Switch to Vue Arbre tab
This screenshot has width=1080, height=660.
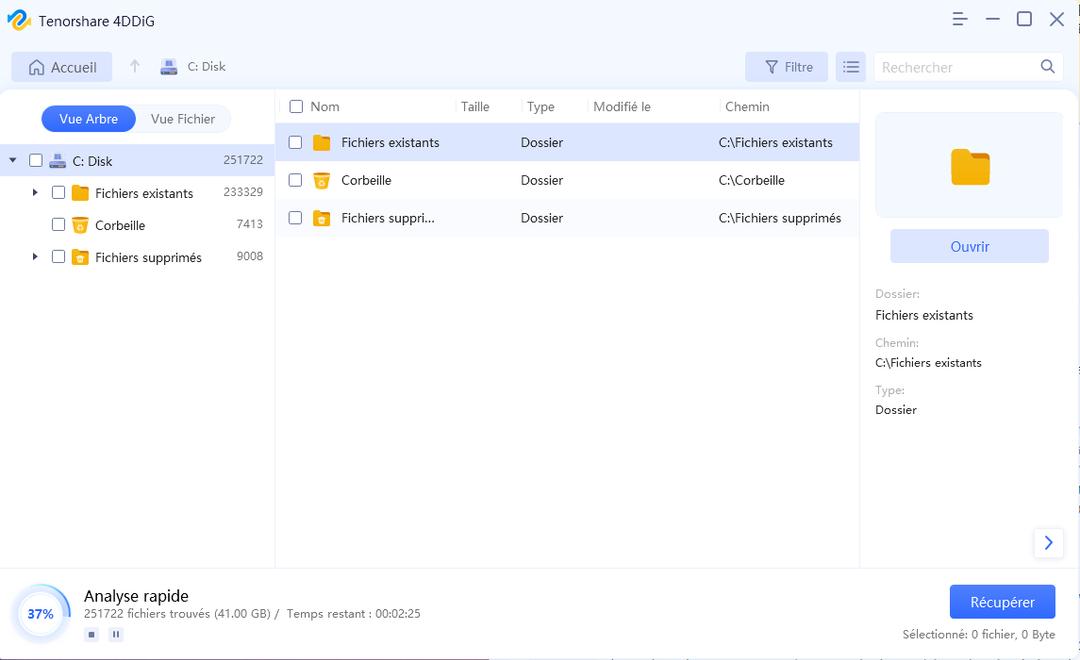88,118
